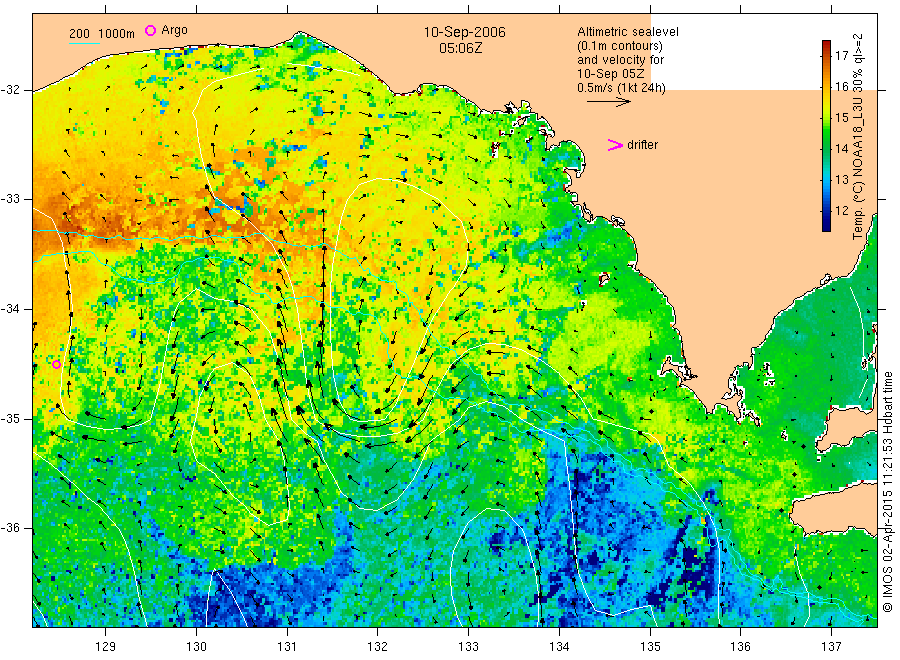This screenshot has height=660, width=900.
Task: Click the temperature color bar
Action: (826, 136)
